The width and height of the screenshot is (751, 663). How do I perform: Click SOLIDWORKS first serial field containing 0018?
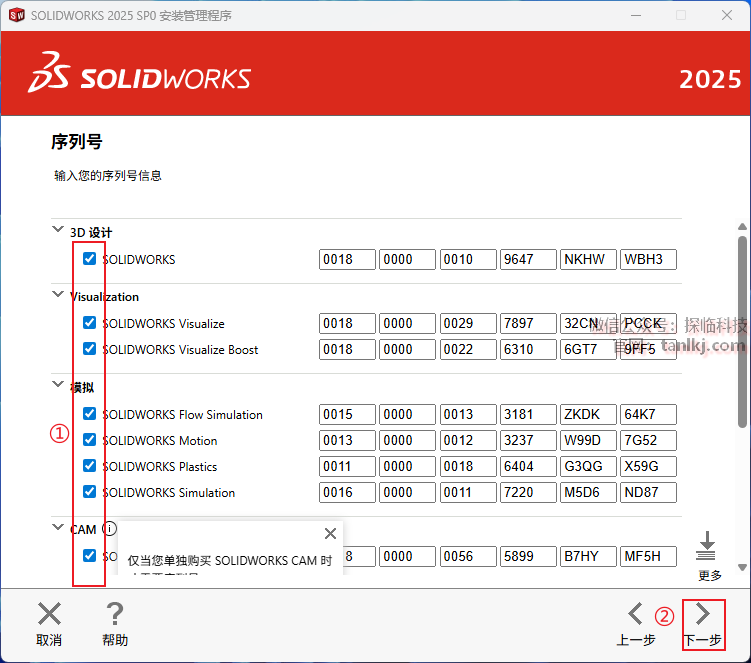[x=347, y=260]
